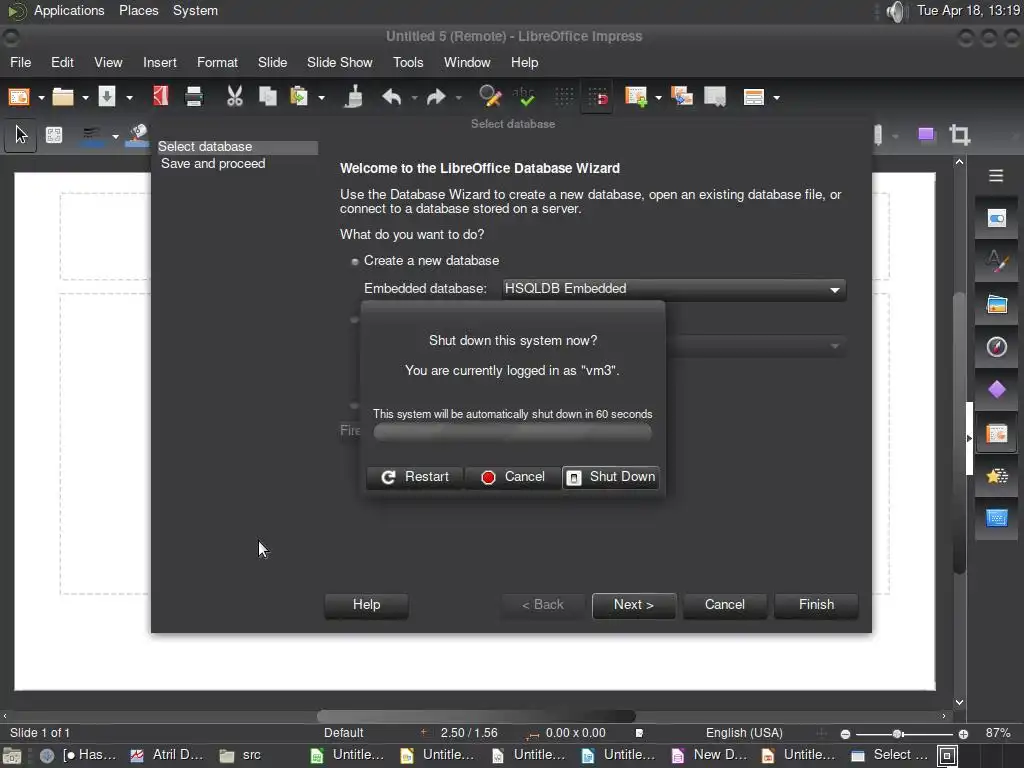Image resolution: width=1024 pixels, height=768 pixels.
Task: Click the Duplicate Slide icon
Action: click(682, 97)
